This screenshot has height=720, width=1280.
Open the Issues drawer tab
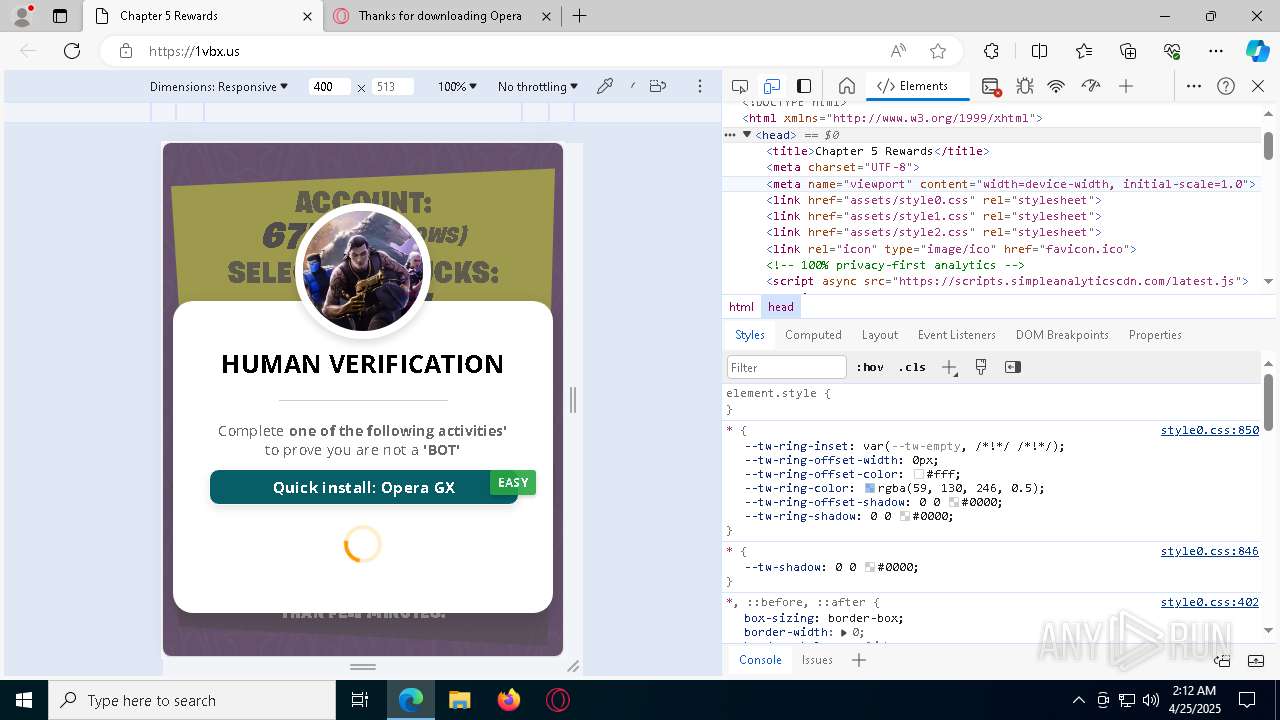[x=817, y=660]
